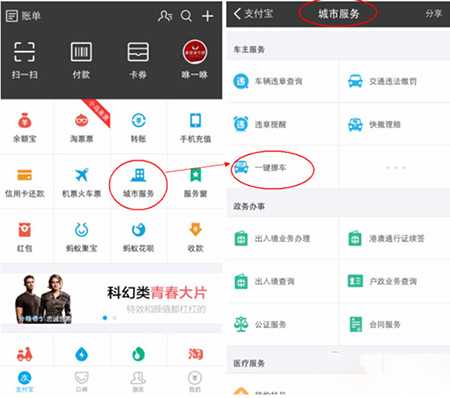Open 公证服务 notary service
This screenshot has width=450, height=398.
[x=282, y=324]
